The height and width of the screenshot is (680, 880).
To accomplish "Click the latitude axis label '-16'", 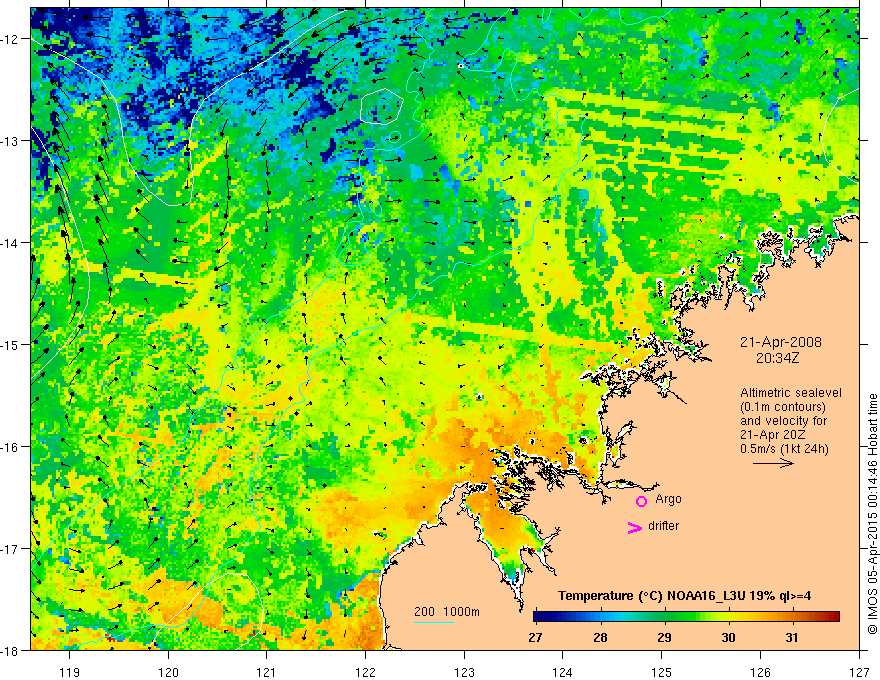I will pyautogui.click(x=11, y=447).
